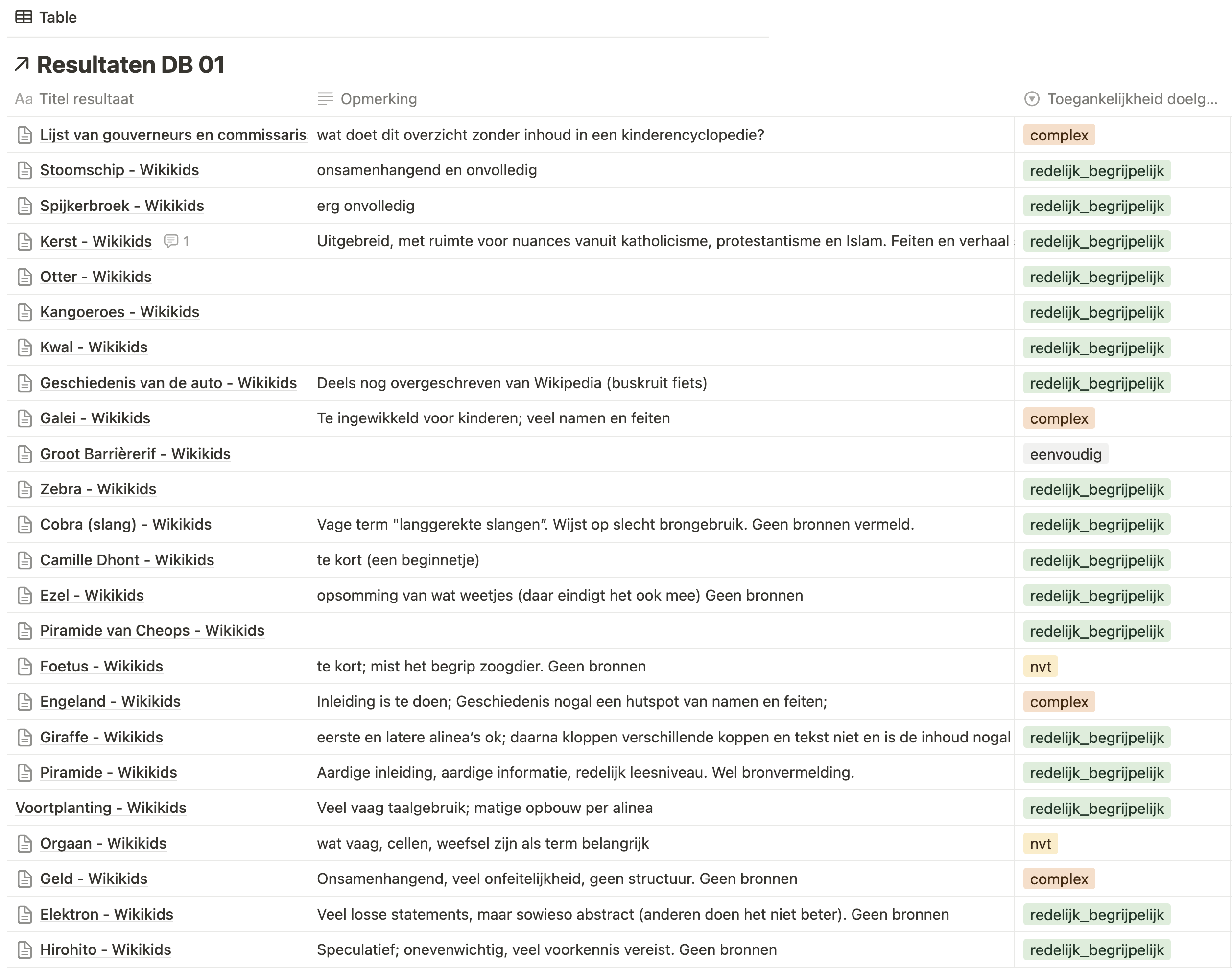Click page icon beside Hirohito - Wikikids

pyautogui.click(x=24, y=950)
